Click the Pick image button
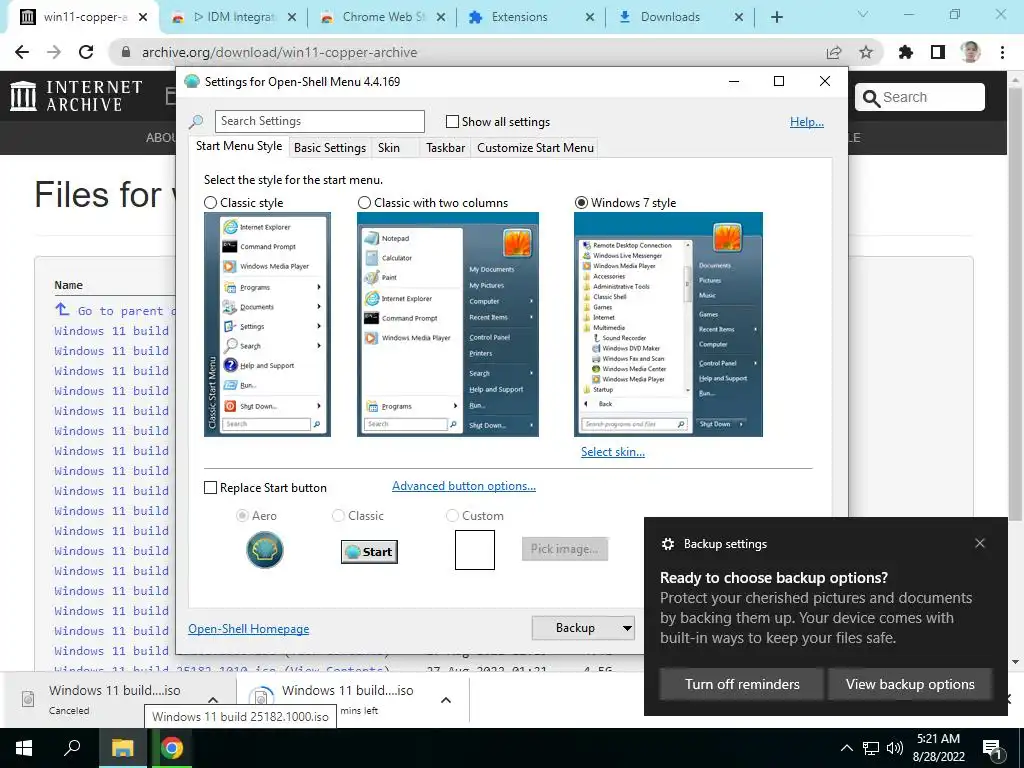Viewport: 1024px width, 768px height. click(564, 549)
